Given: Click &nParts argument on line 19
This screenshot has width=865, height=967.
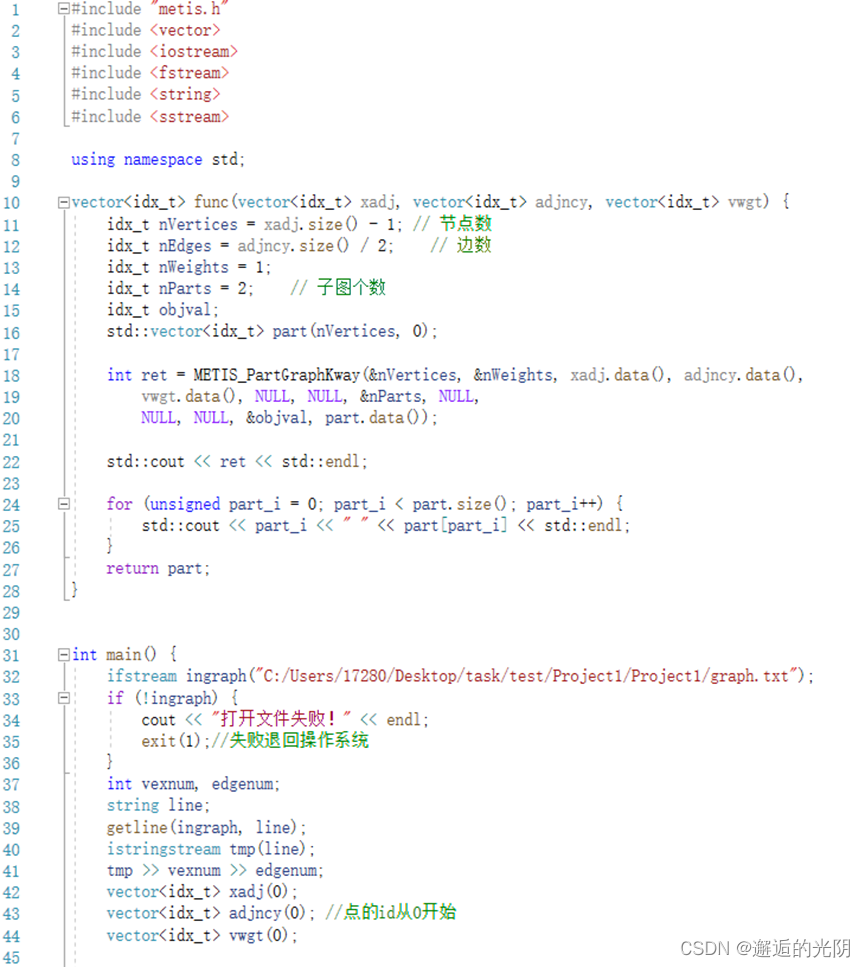Looking at the screenshot, I should point(391,396).
